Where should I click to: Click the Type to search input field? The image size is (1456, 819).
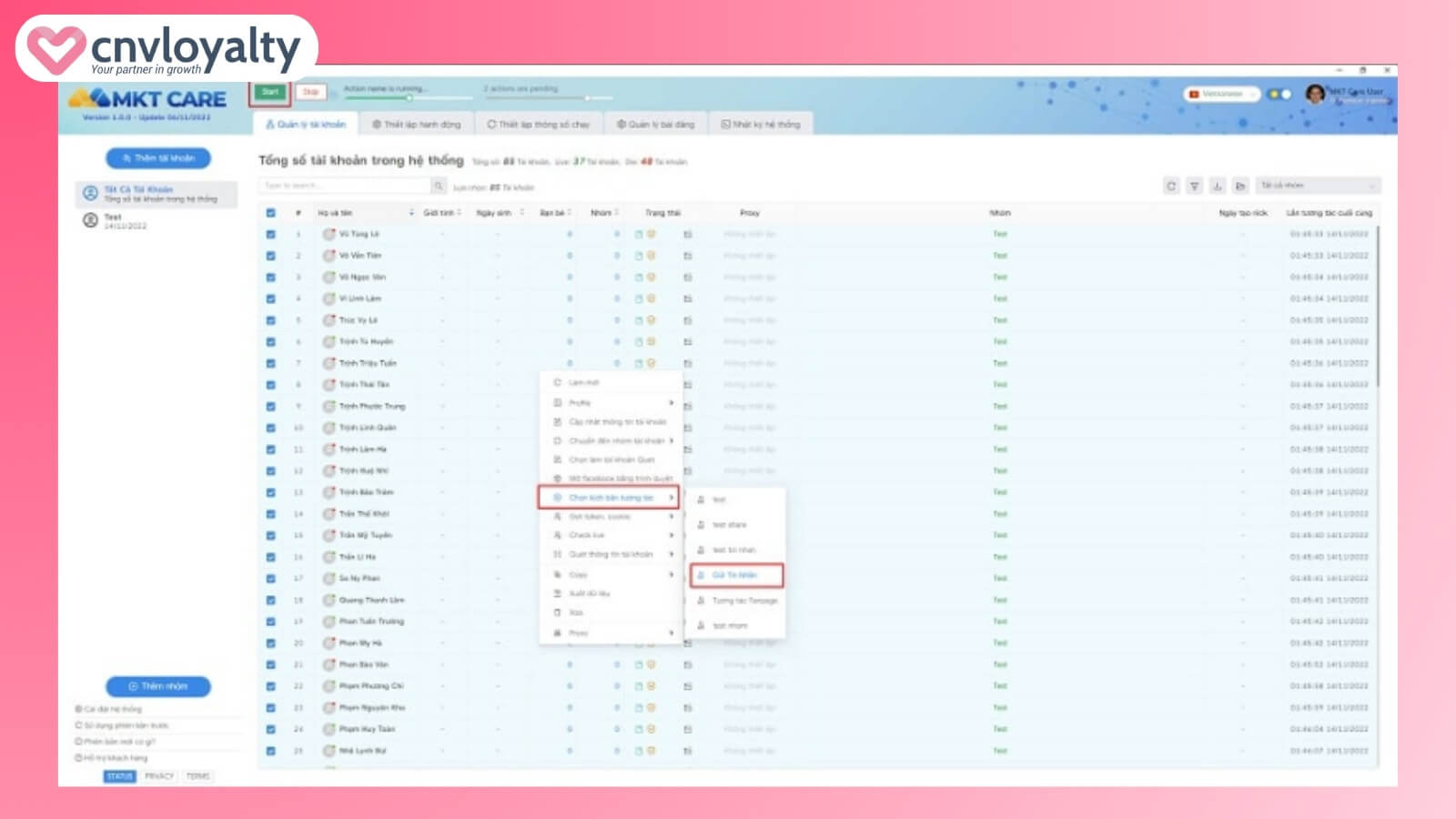(x=346, y=186)
